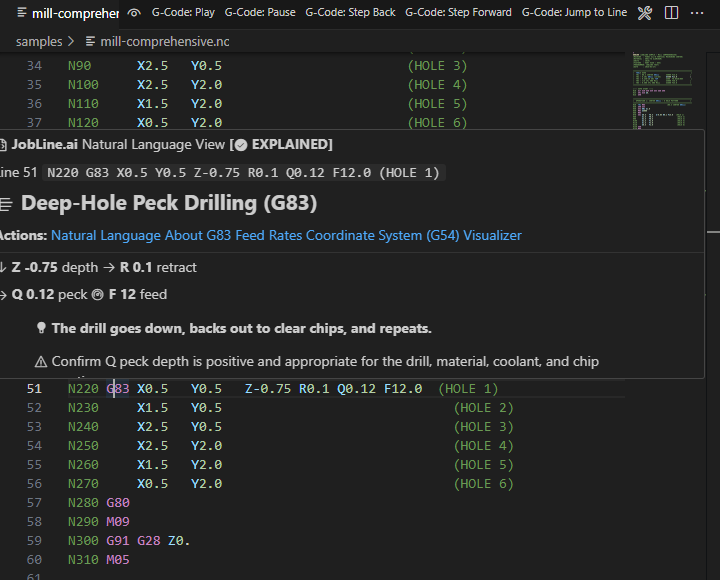Click (HOLE 4) comment on line 35
Viewport: 720px width, 580px height.
[x=437, y=85]
